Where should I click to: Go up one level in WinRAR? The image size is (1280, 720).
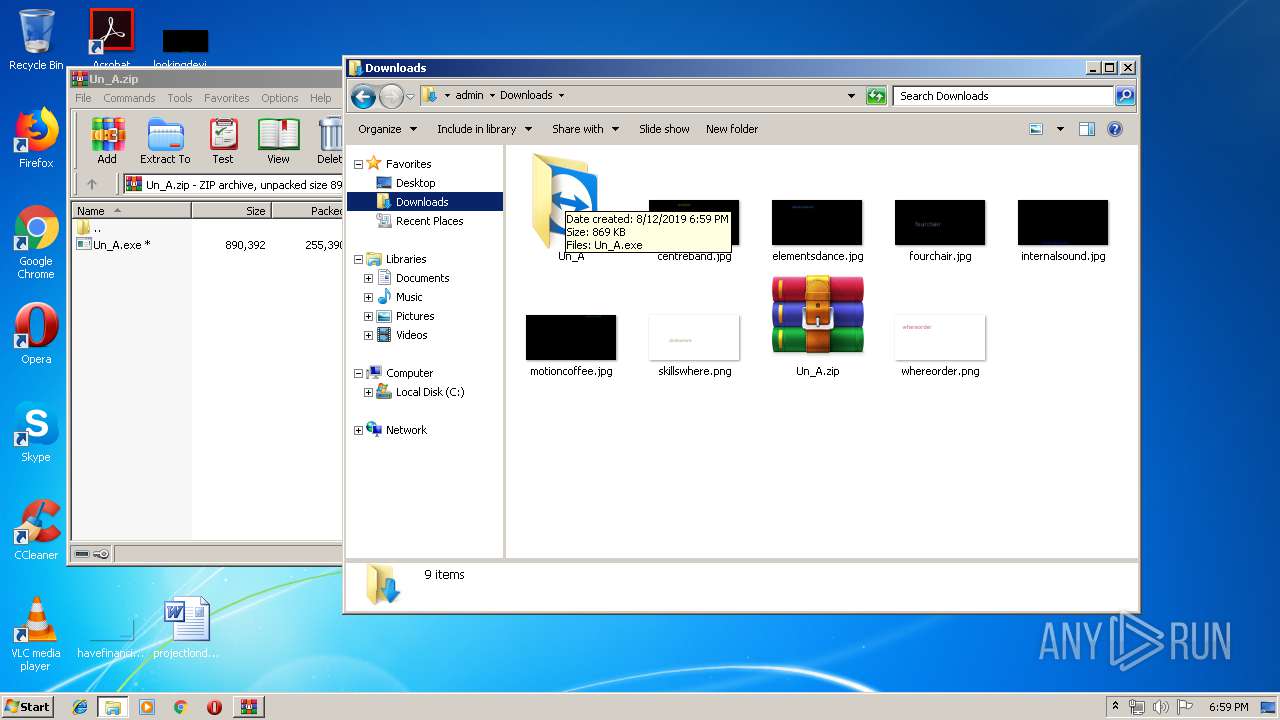tap(92, 184)
